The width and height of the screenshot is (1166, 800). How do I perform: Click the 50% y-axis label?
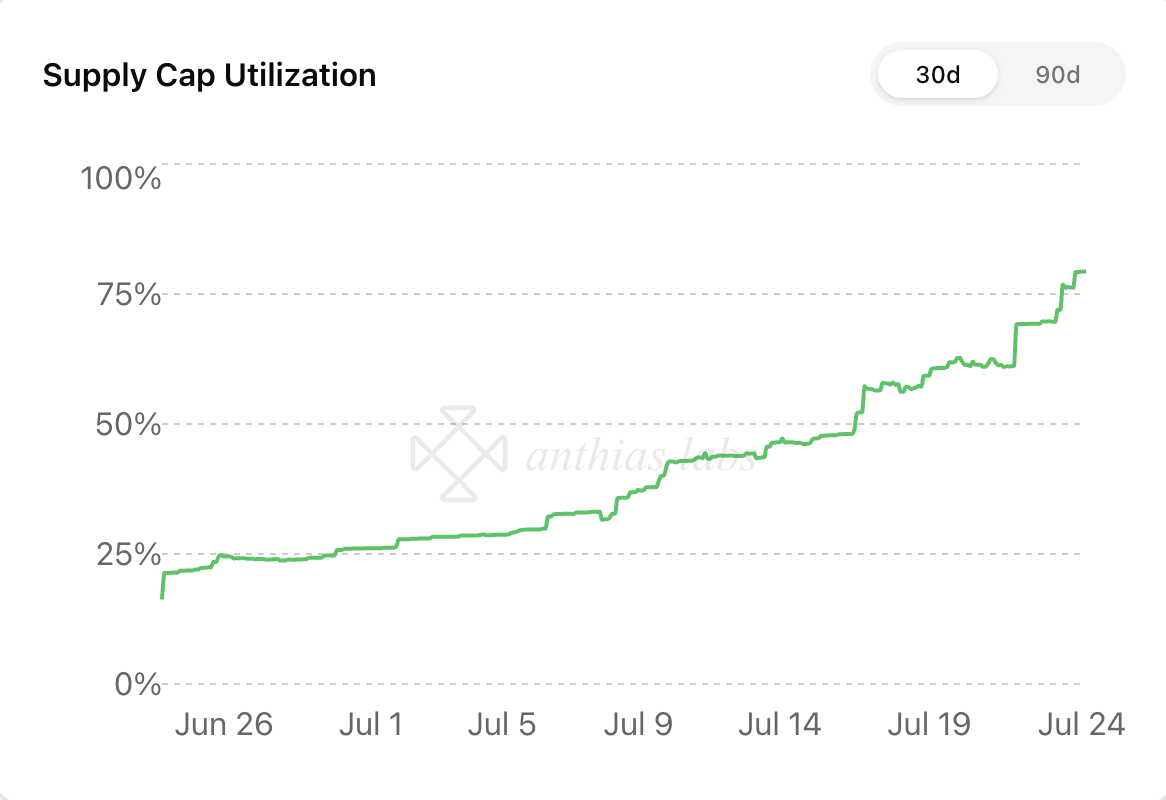127,425
